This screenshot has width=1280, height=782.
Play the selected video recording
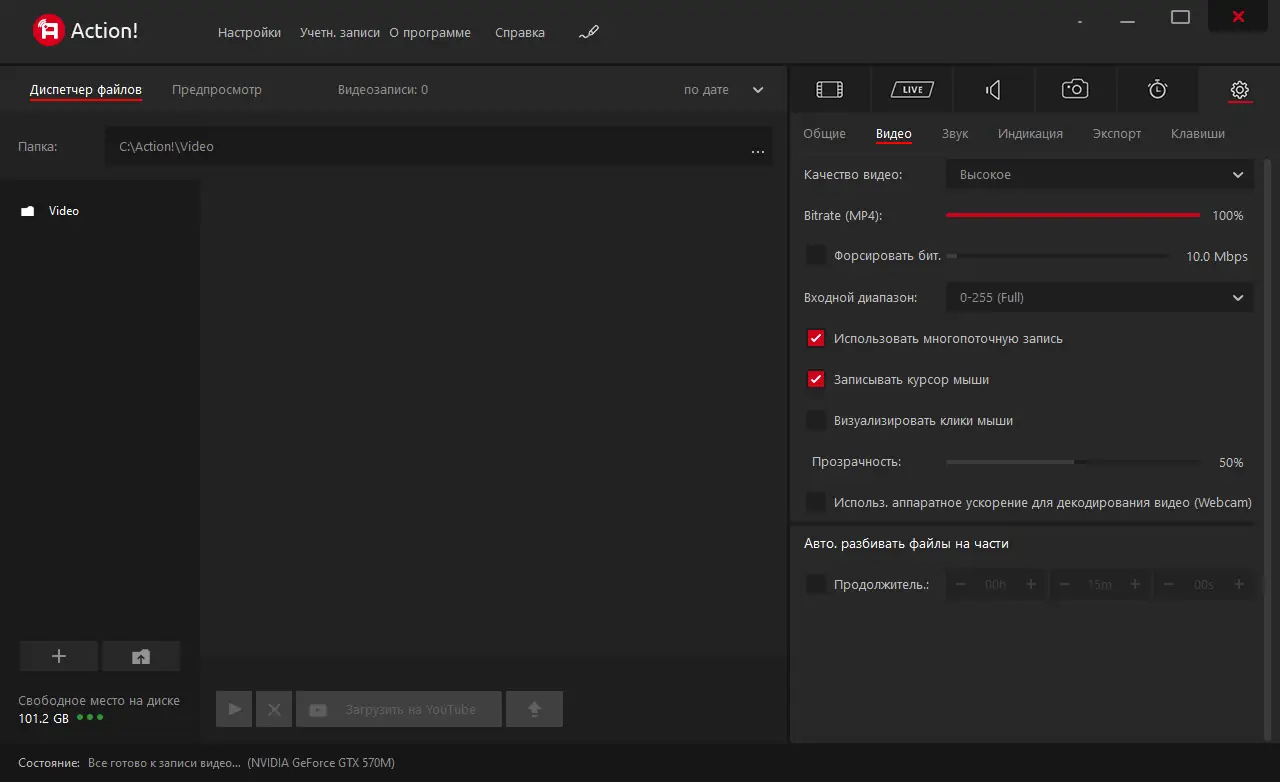[235, 709]
